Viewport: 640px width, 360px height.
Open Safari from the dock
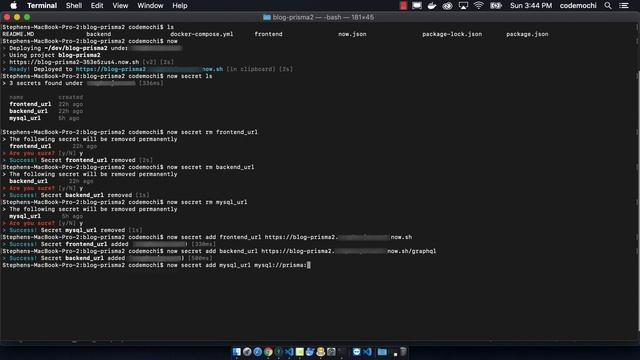coord(258,351)
